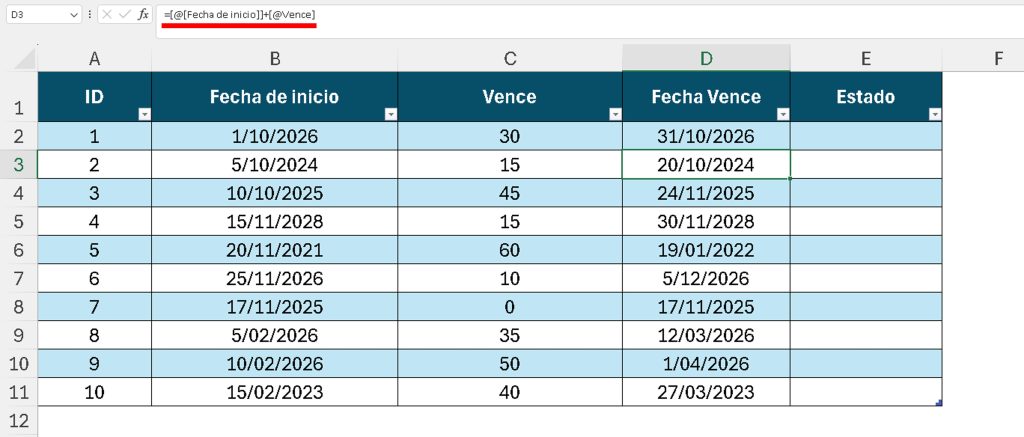
Task: Select row 12 header
Action: click(x=18, y=420)
